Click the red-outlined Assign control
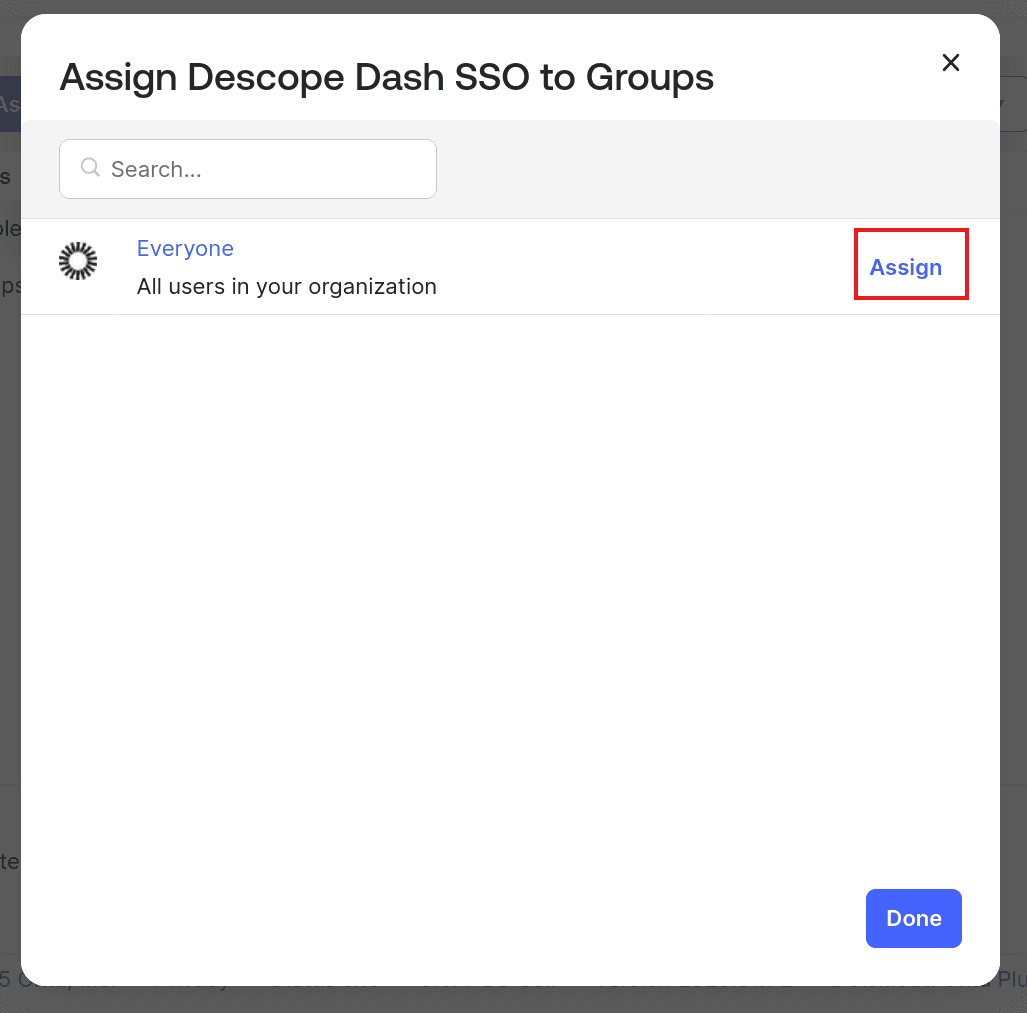 coord(906,267)
